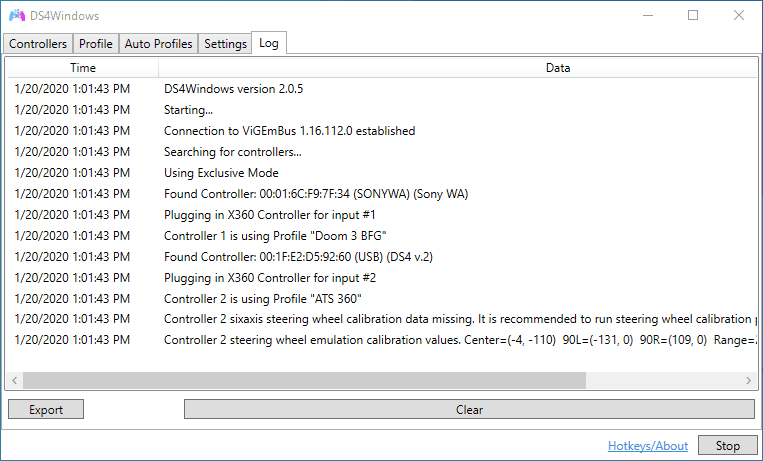Click the horizontal scrollbar right arrow

pyautogui.click(x=750, y=381)
